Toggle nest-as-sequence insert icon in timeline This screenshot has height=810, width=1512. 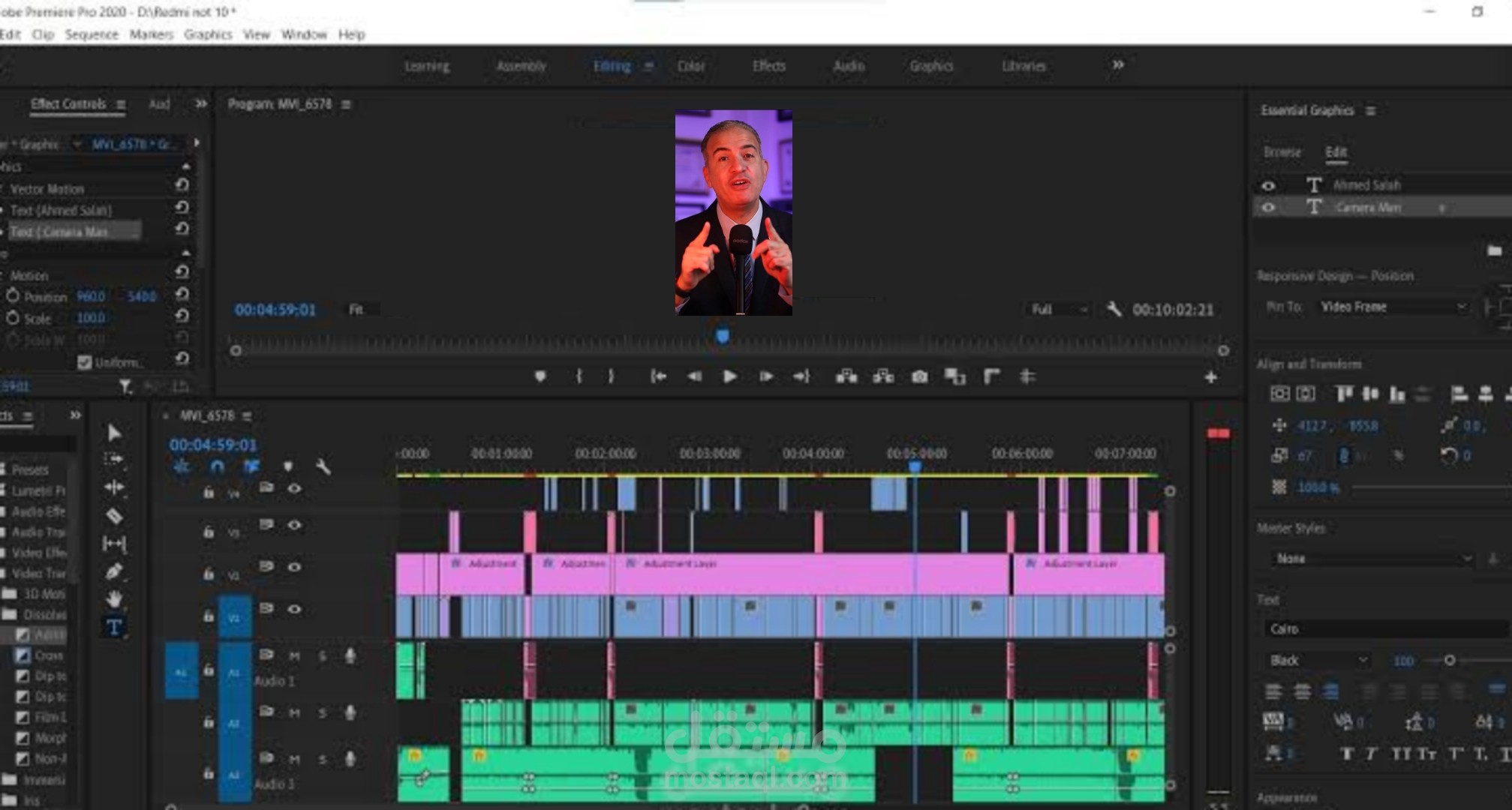click(x=181, y=466)
